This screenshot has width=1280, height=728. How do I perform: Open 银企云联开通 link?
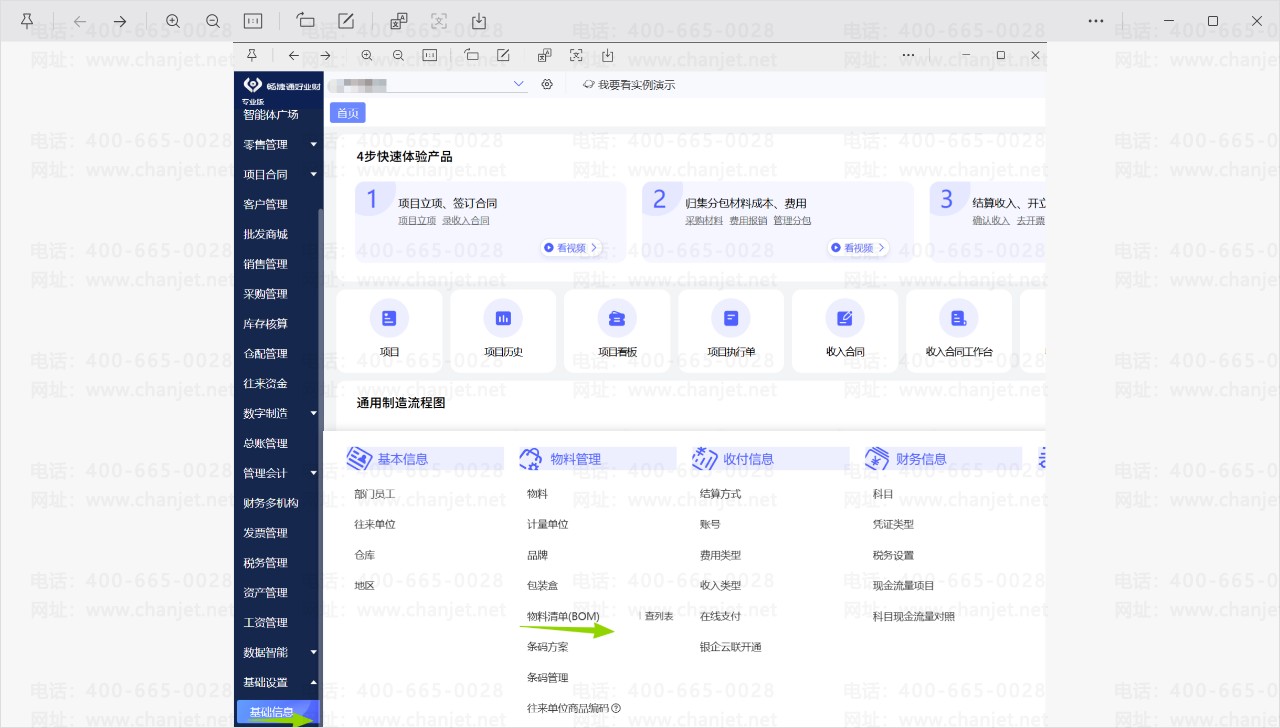pos(731,647)
